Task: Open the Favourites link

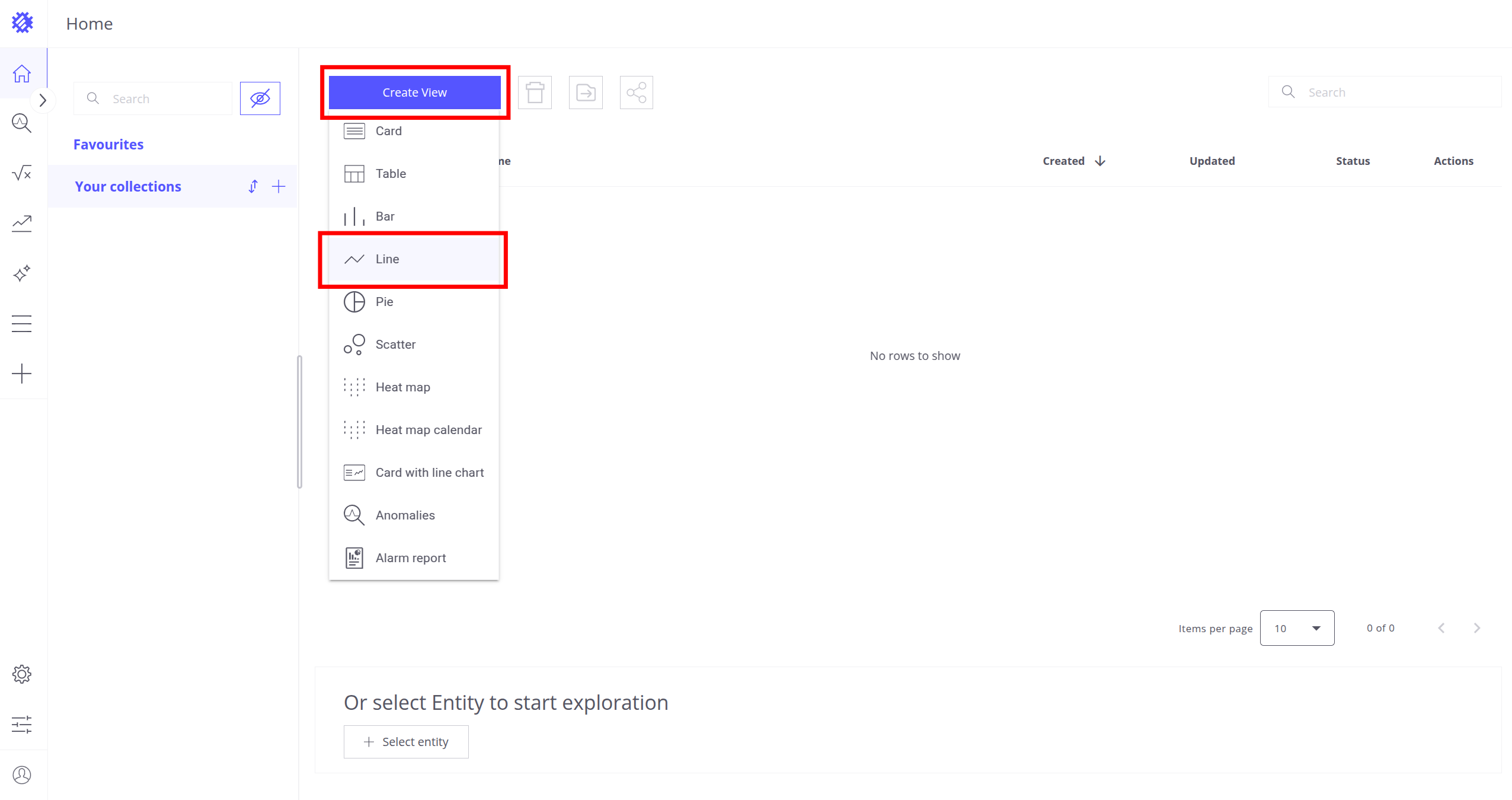Action: [x=108, y=145]
